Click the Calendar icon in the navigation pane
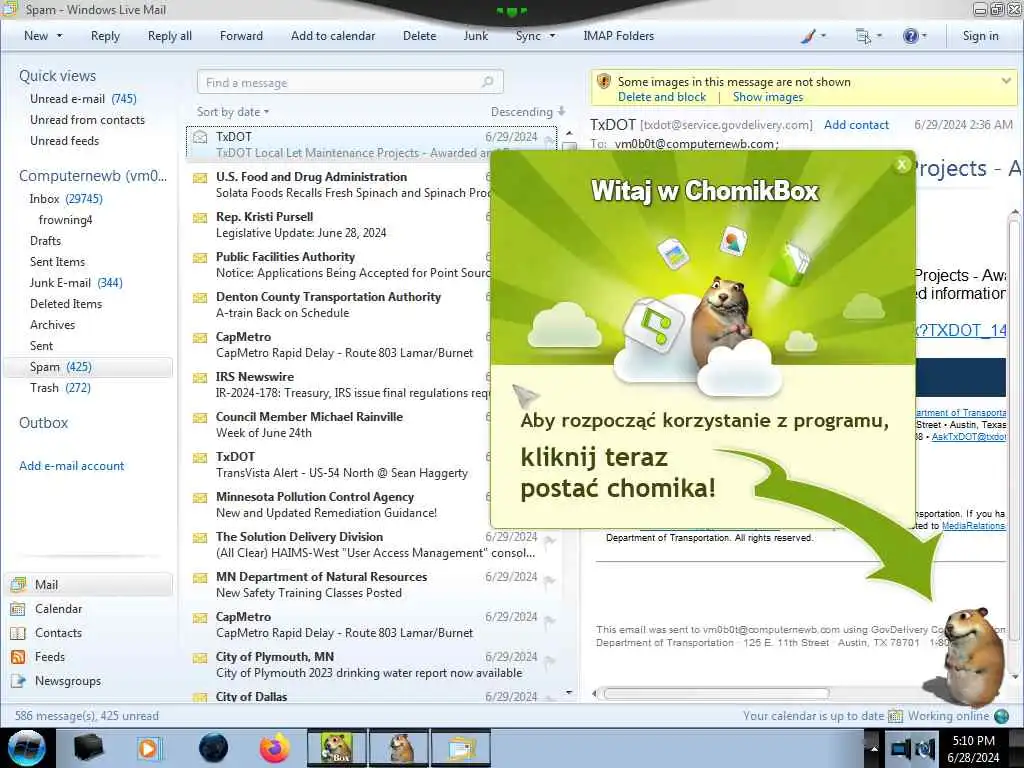The width and height of the screenshot is (1024, 768). click(x=18, y=609)
